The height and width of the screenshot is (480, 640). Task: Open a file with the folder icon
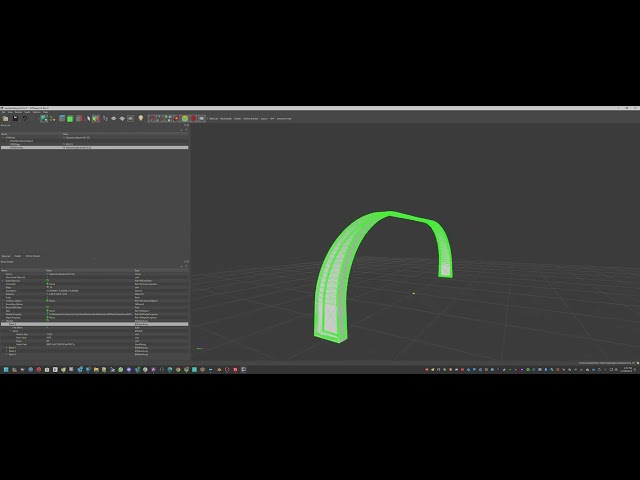[x=5, y=118]
